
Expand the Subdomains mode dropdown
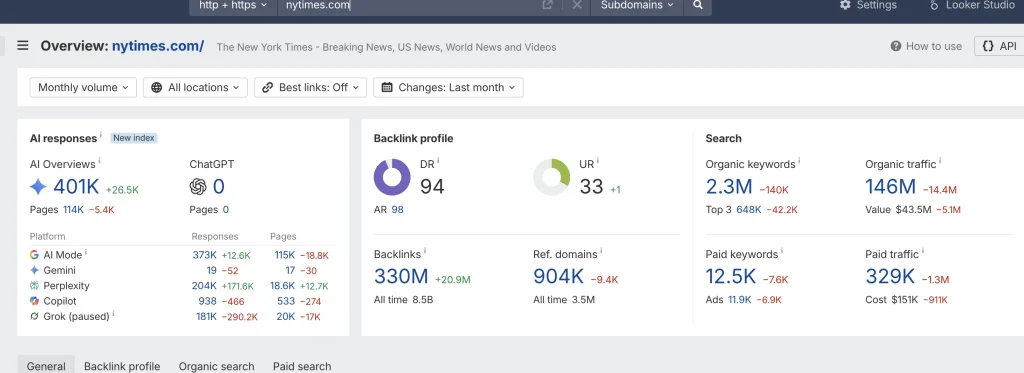pyautogui.click(x=637, y=5)
